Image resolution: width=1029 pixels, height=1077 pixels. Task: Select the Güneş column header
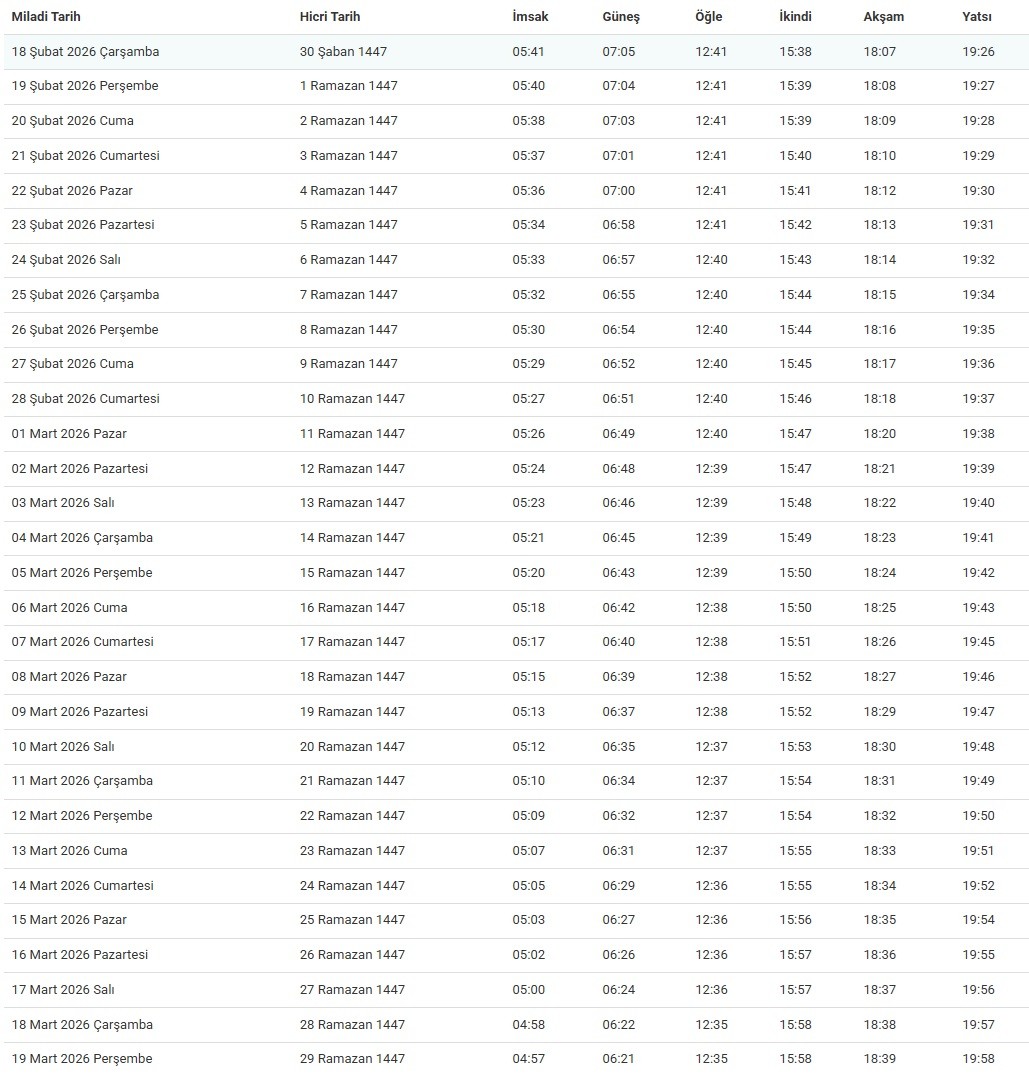click(x=621, y=17)
